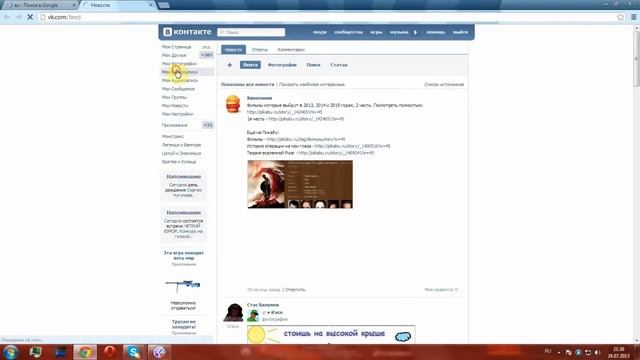Open the purple app icon after Skype in the taskbar
This screenshot has width=640, height=360.
pyautogui.click(x=158, y=352)
